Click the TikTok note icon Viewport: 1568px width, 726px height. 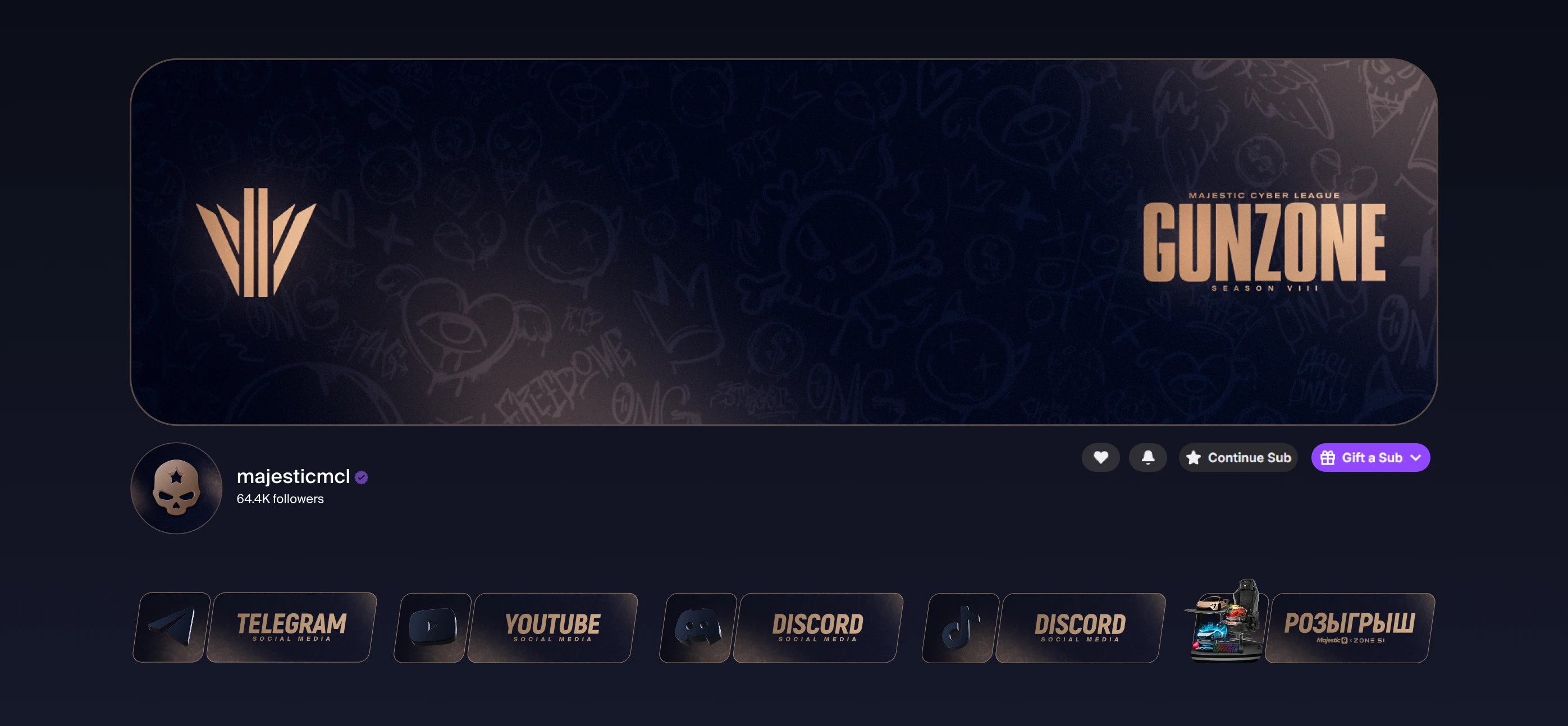point(961,627)
